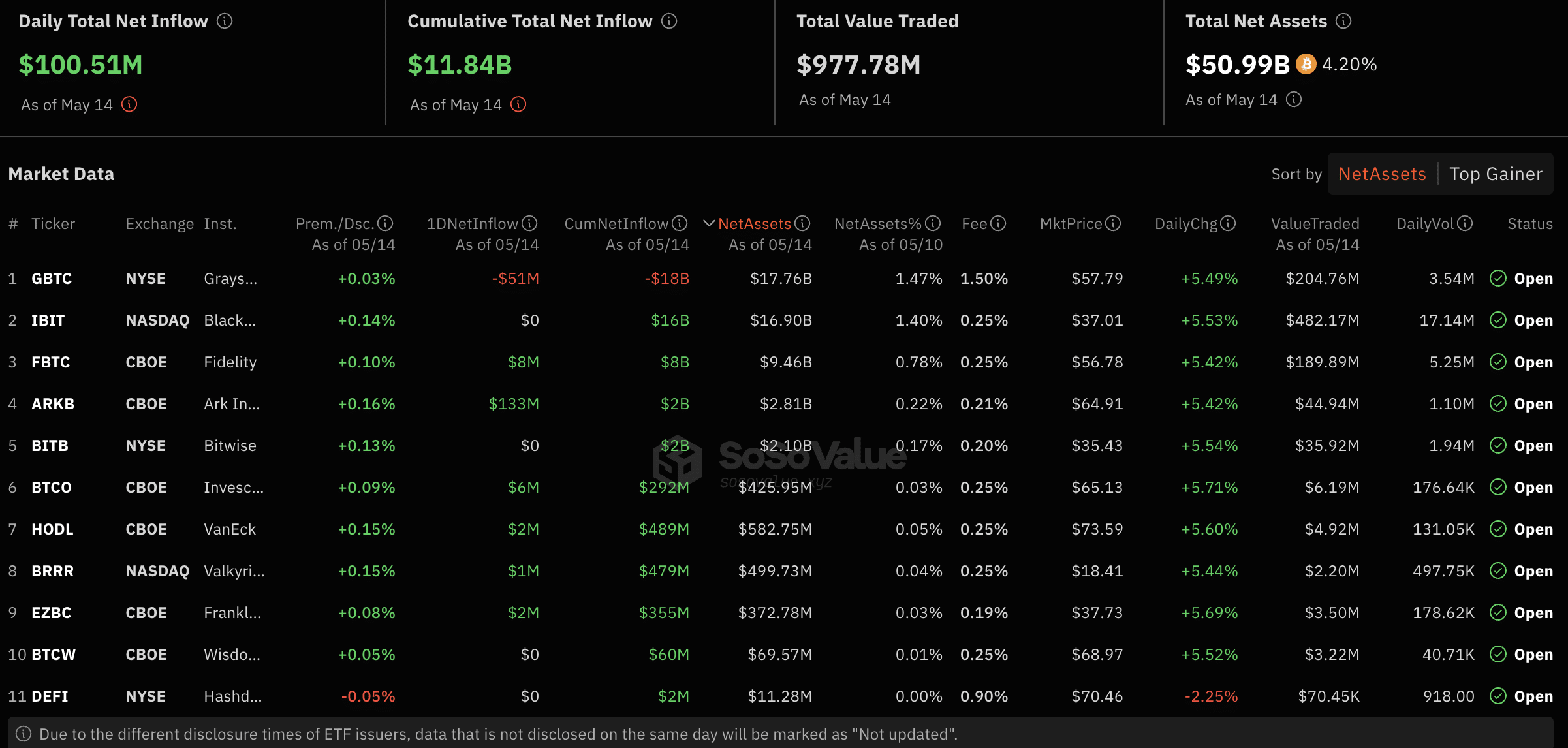
Task: Click Open status check icon for IBIT
Action: click(x=1498, y=320)
